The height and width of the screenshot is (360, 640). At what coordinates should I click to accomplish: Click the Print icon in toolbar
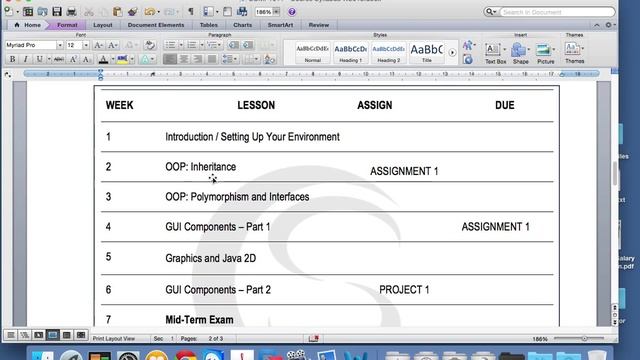[71, 11]
